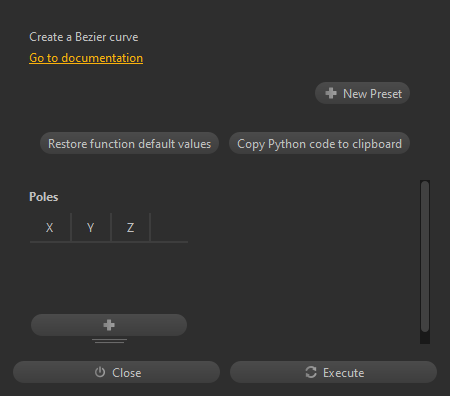Image resolution: width=450 pixels, height=396 pixels.
Task: Click the Poles parameter label
Action: (44, 197)
